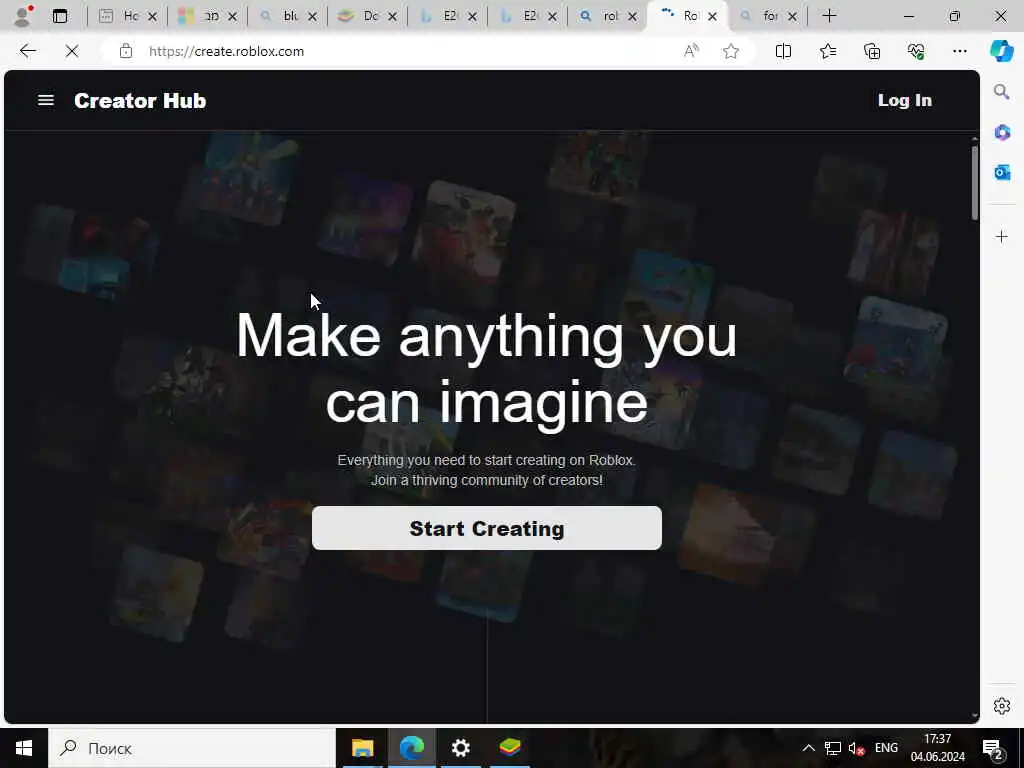Image resolution: width=1024 pixels, height=768 pixels.
Task: Click the page vertical scrollbar thumb
Action: (x=974, y=183)
